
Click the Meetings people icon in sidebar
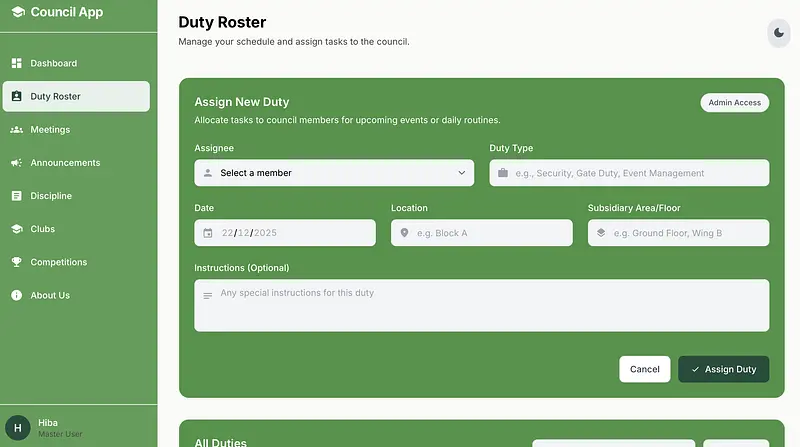click(16, 130)
